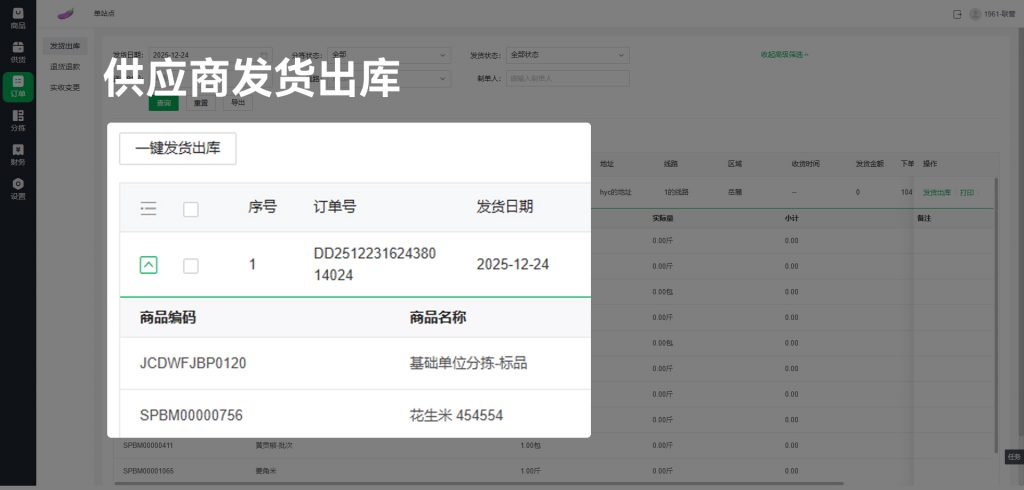The image size is (1024, 490).
Task: Click the 制单人 input field
Action: coord(567,78)
